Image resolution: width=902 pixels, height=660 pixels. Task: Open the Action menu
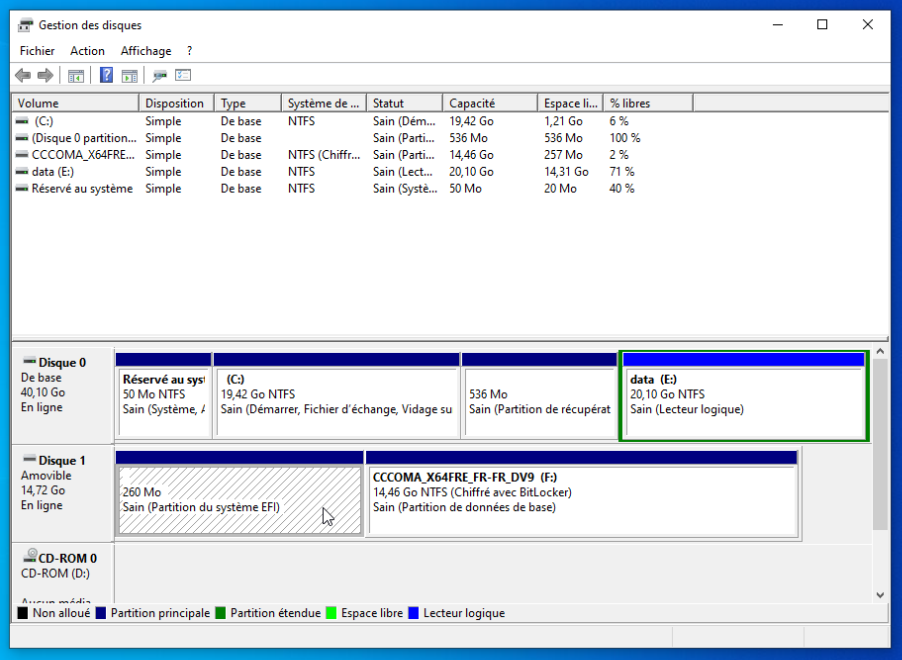87,50
